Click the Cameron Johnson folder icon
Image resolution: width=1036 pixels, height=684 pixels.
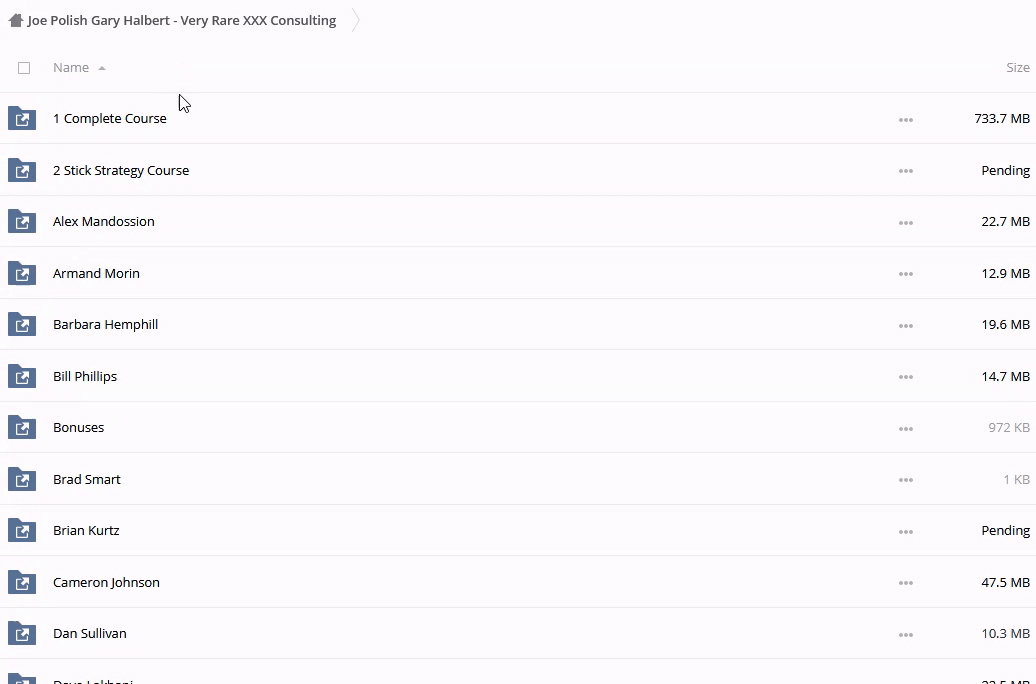pyautogui.click(x=22, y=583)
